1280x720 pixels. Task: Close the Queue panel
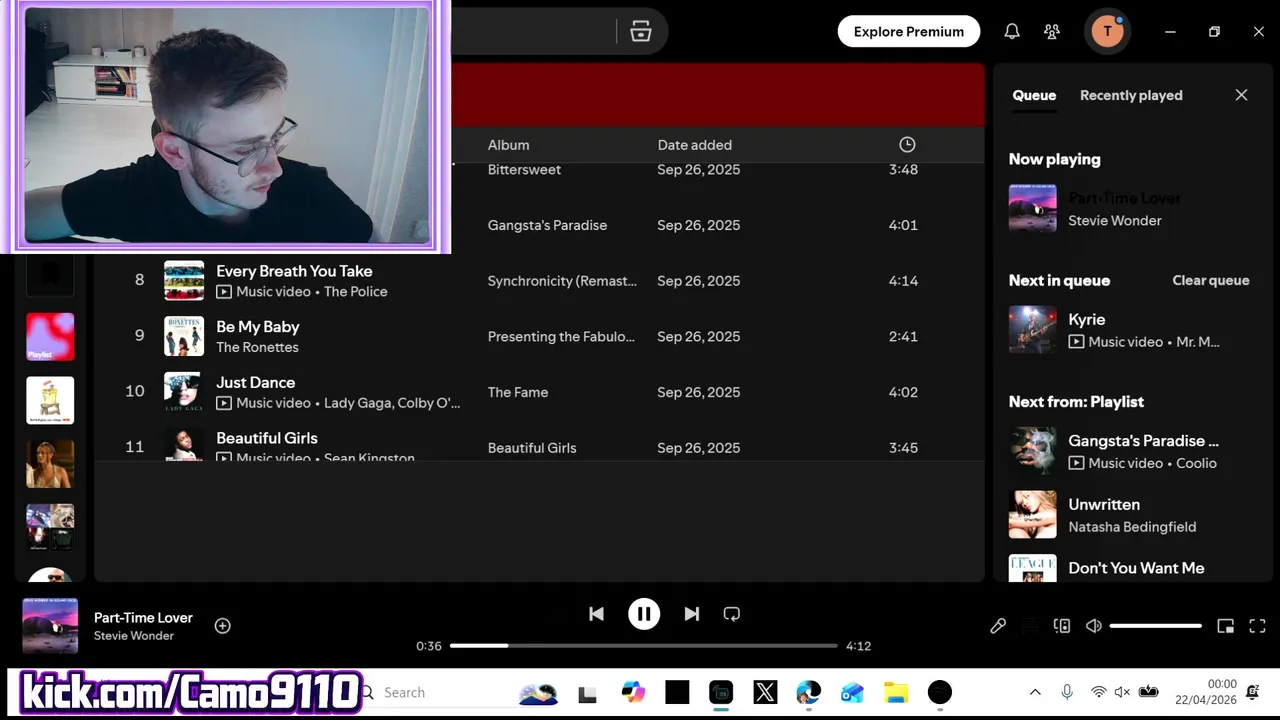(x=1241, y=95)
